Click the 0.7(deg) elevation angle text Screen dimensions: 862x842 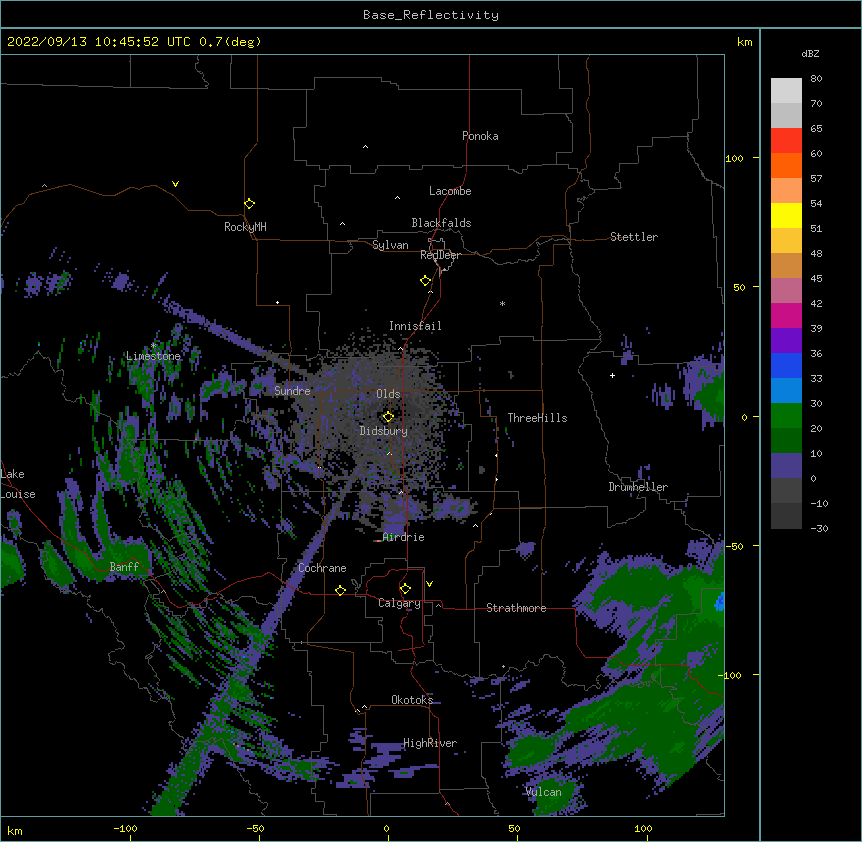click(230, 42)
